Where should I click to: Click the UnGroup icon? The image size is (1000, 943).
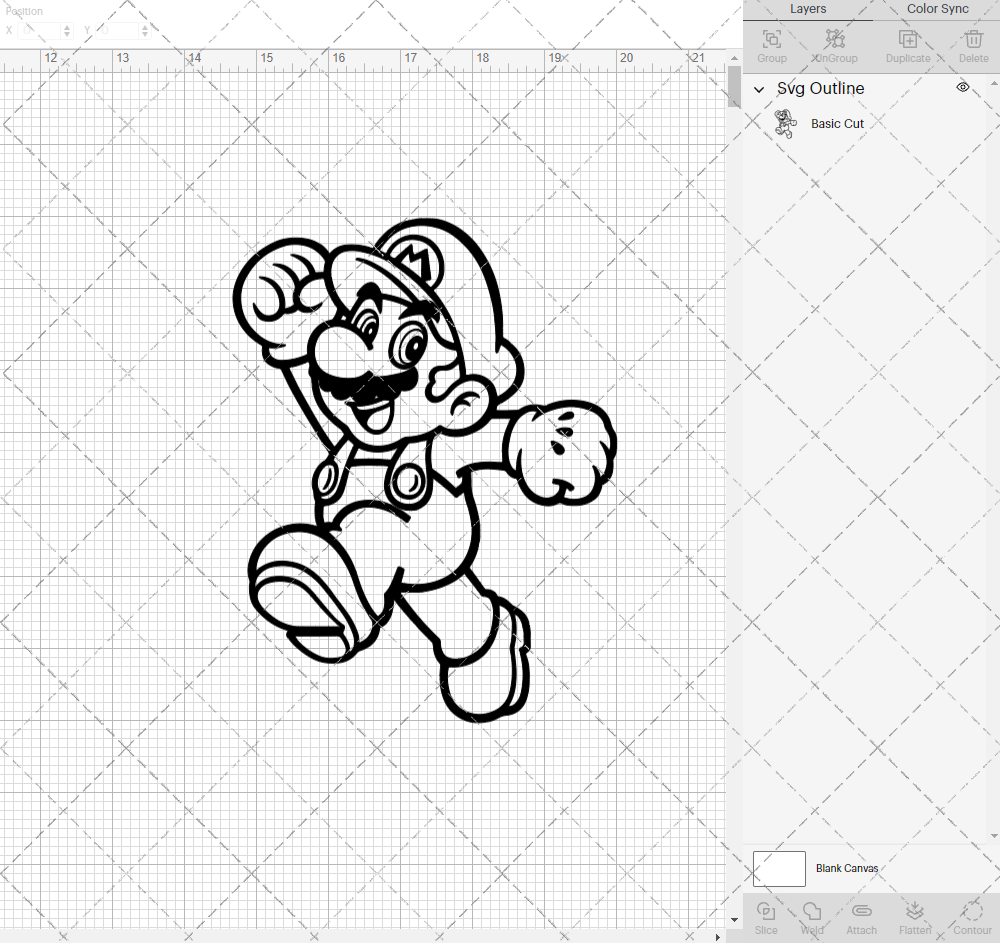pos(834,41)
